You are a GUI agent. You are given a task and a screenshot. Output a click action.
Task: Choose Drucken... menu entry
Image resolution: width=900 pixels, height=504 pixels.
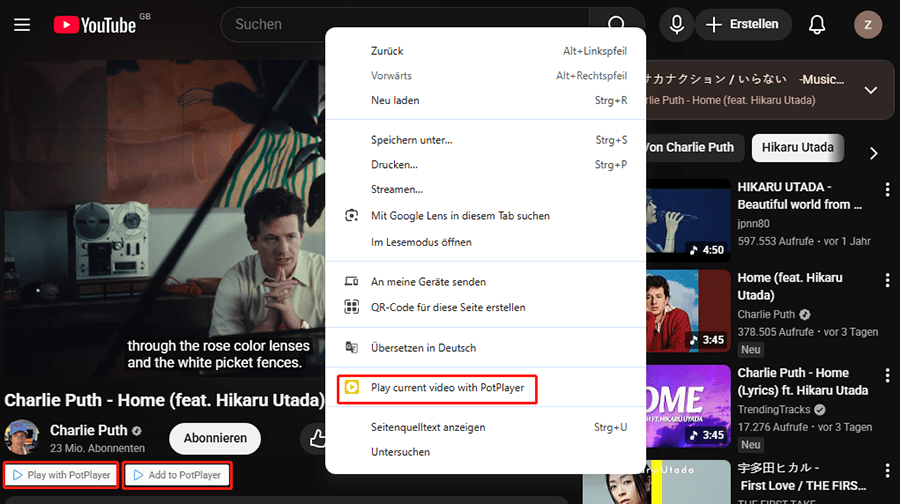tap(486, 165)
